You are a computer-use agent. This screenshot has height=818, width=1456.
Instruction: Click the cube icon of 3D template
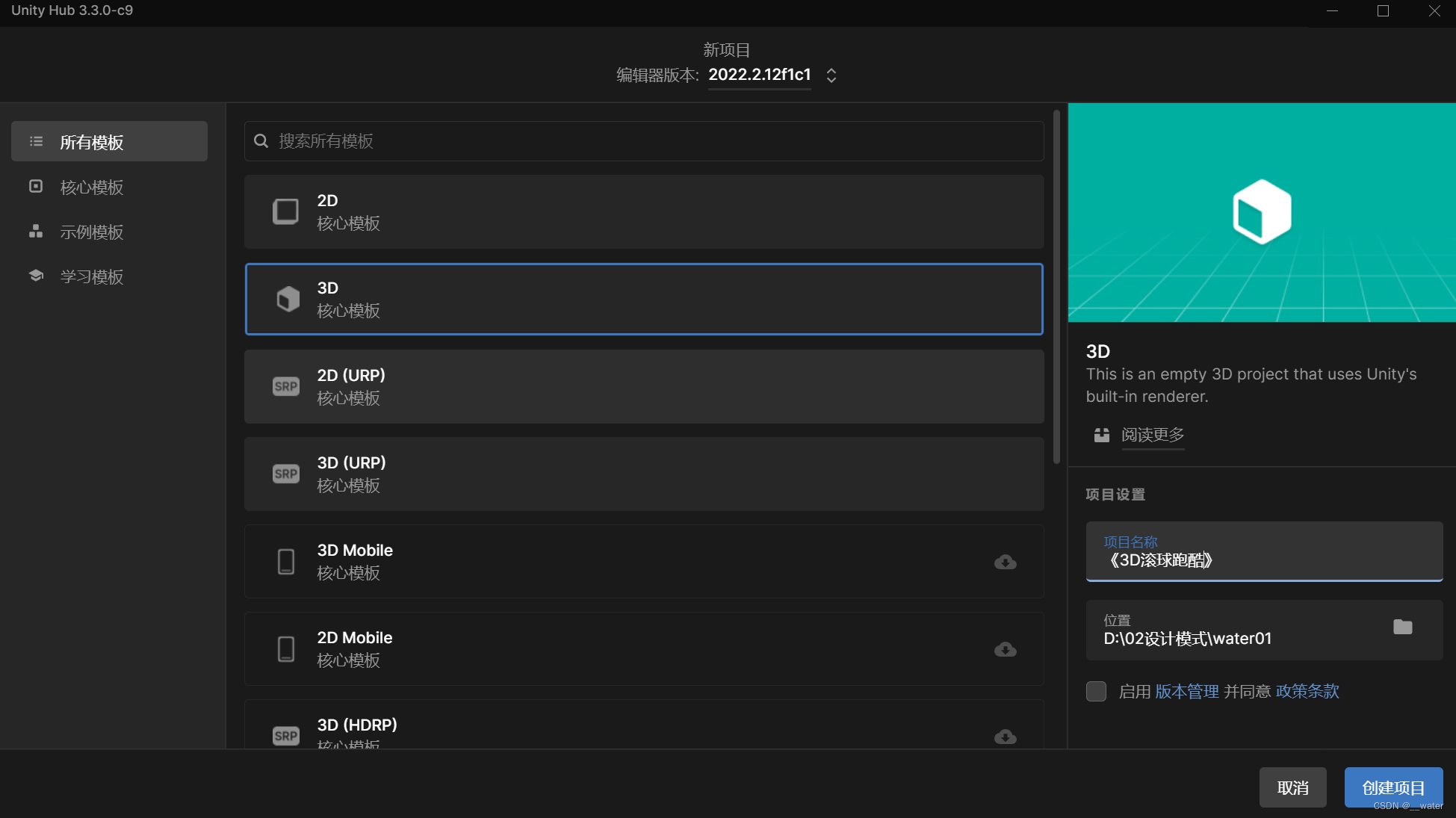(288, 299)
